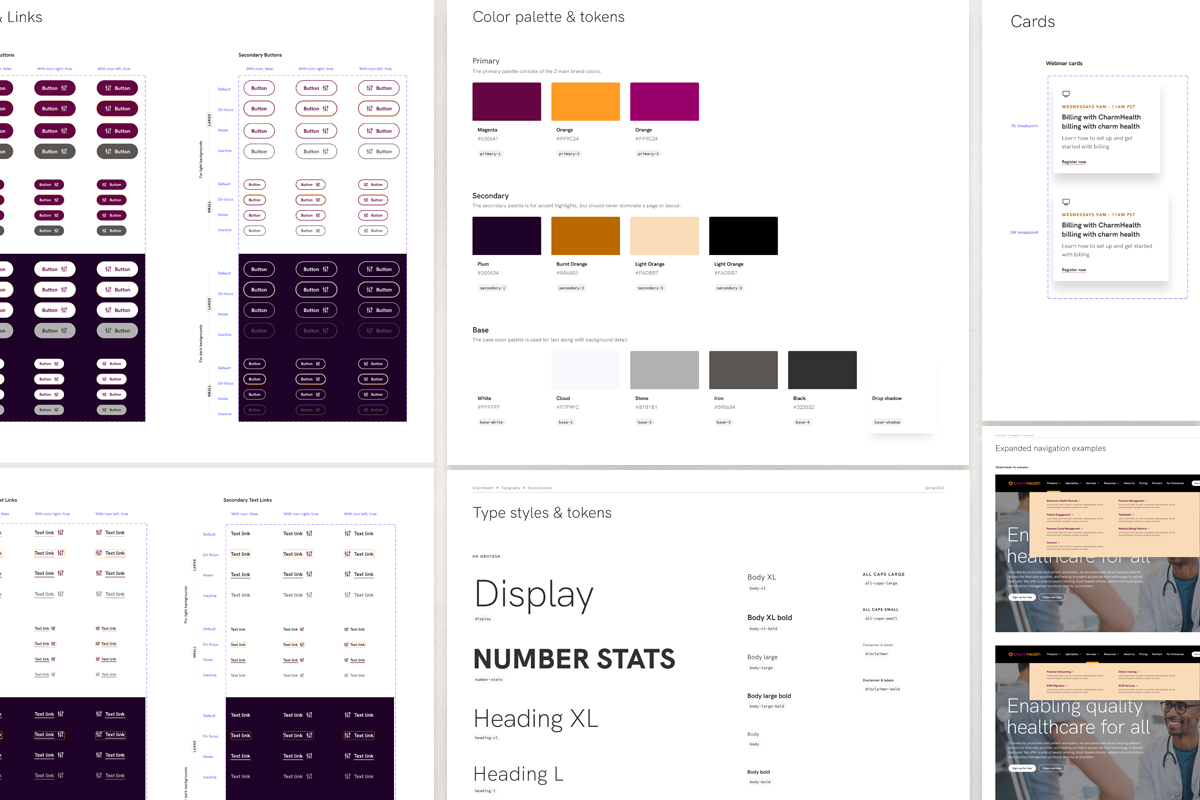This screenshot has height=800, width=1200.
Task: Click the diamond separator in the Typography breadcrumb
Action: pyautogui.click(x=498, y=488)
